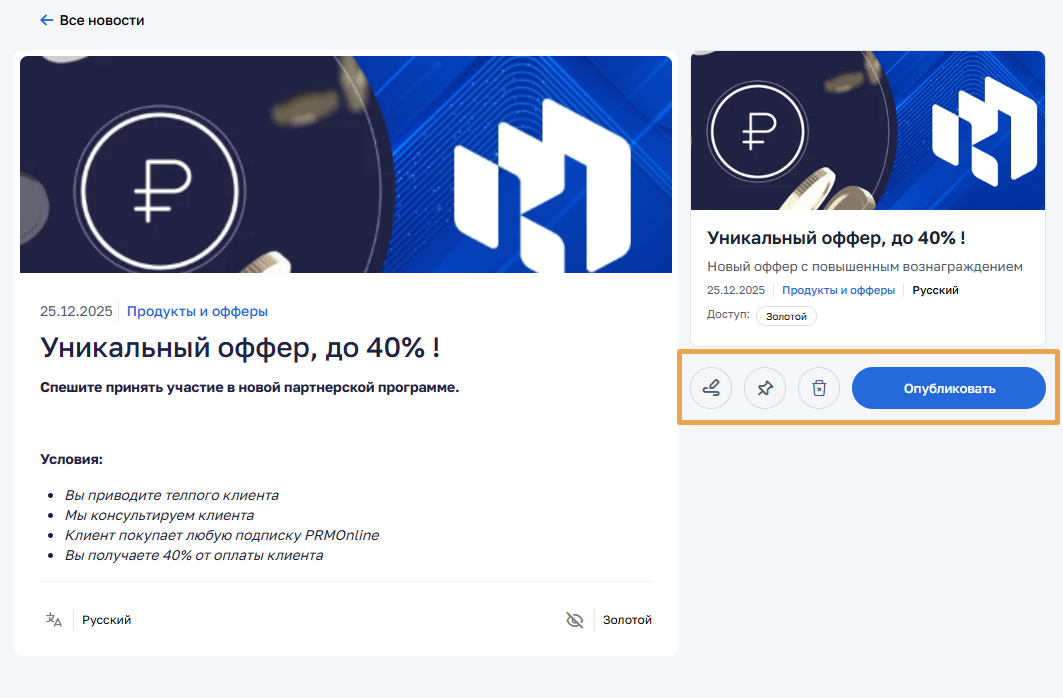
Task: Click the Русский label in article footer
Action: coord(106,619)
